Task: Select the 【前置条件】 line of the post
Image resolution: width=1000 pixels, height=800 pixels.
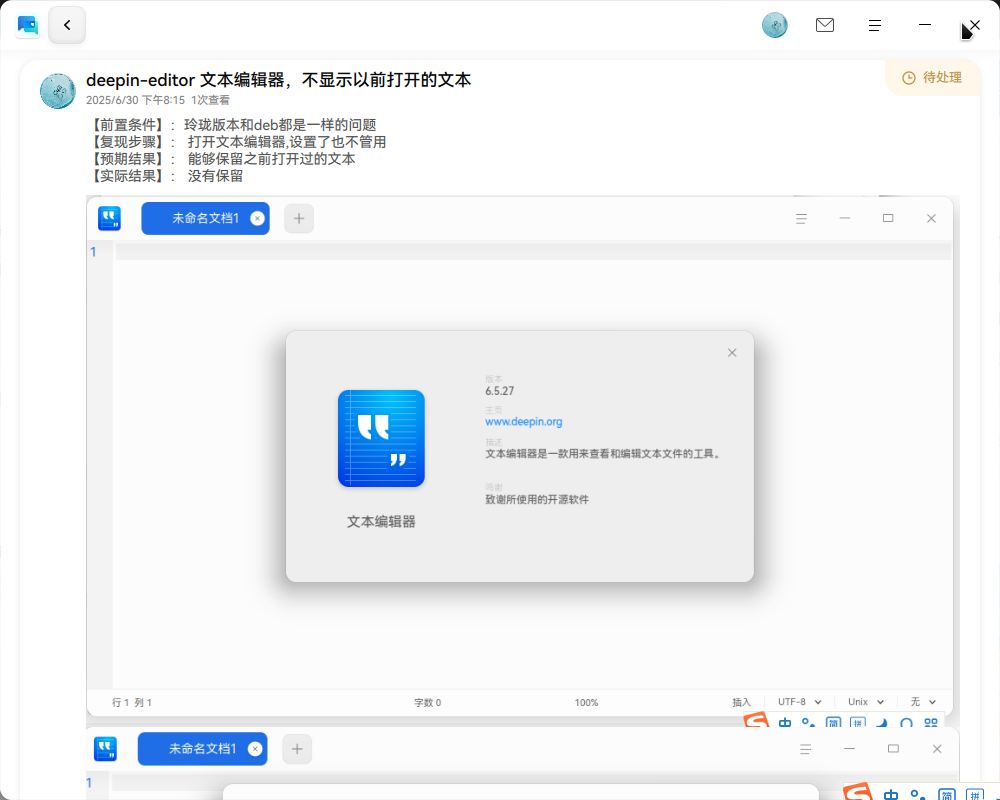Action: click(x=232, y=125)
